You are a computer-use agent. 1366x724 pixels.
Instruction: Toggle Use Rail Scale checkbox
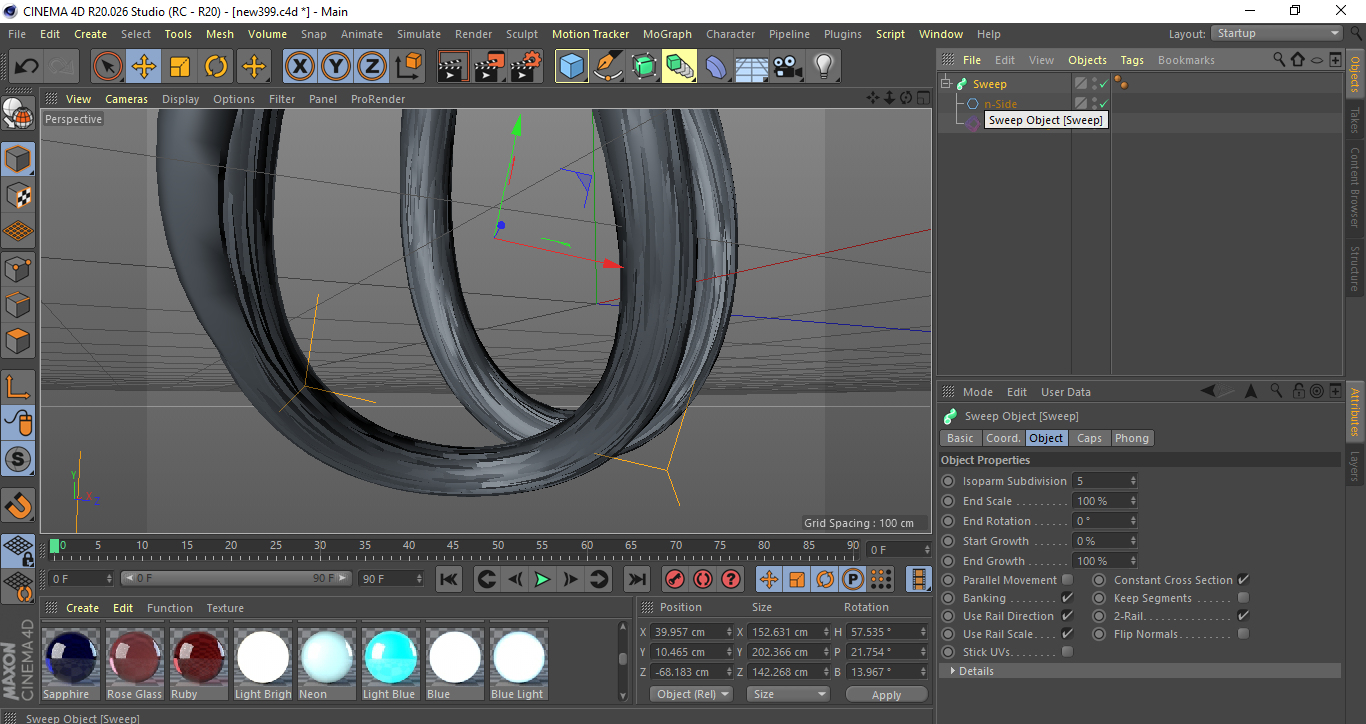[1067, 634]
